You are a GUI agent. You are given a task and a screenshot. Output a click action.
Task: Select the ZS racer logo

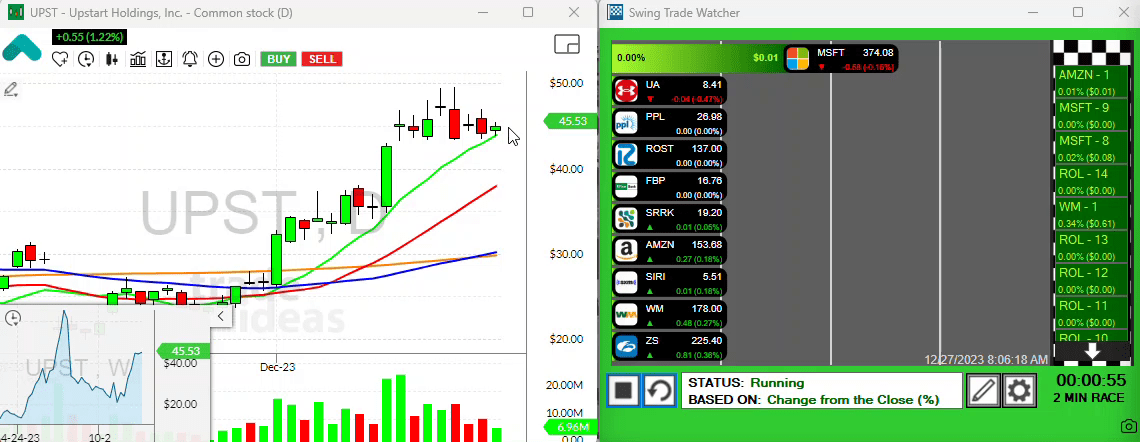point(626,347)
